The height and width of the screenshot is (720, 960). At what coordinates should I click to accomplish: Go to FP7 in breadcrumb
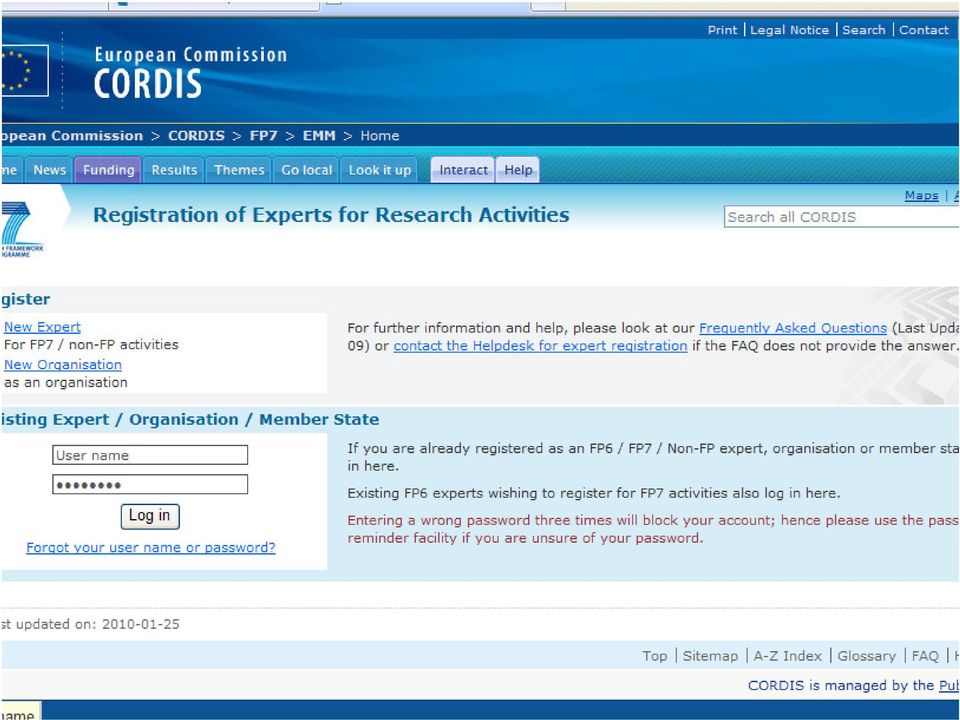(x=263, y=135)
